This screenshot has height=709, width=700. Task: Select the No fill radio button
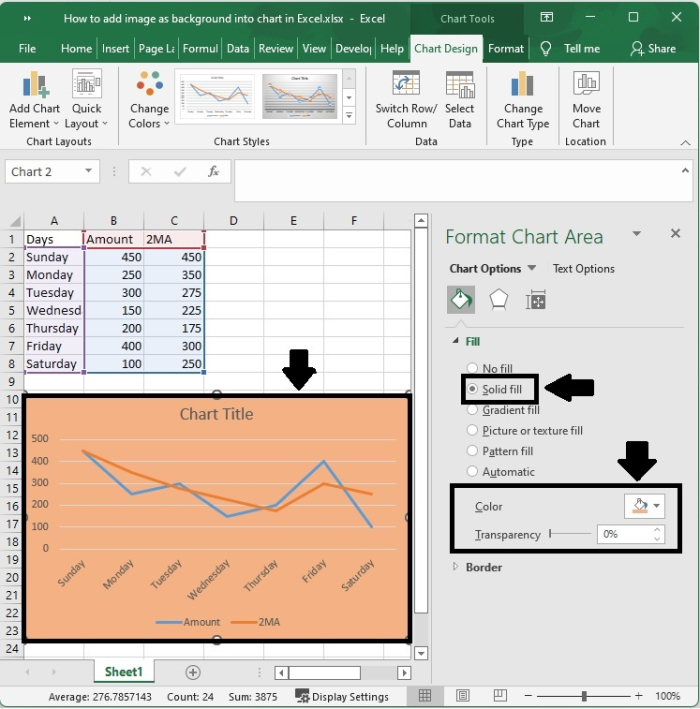pos(472,368)
